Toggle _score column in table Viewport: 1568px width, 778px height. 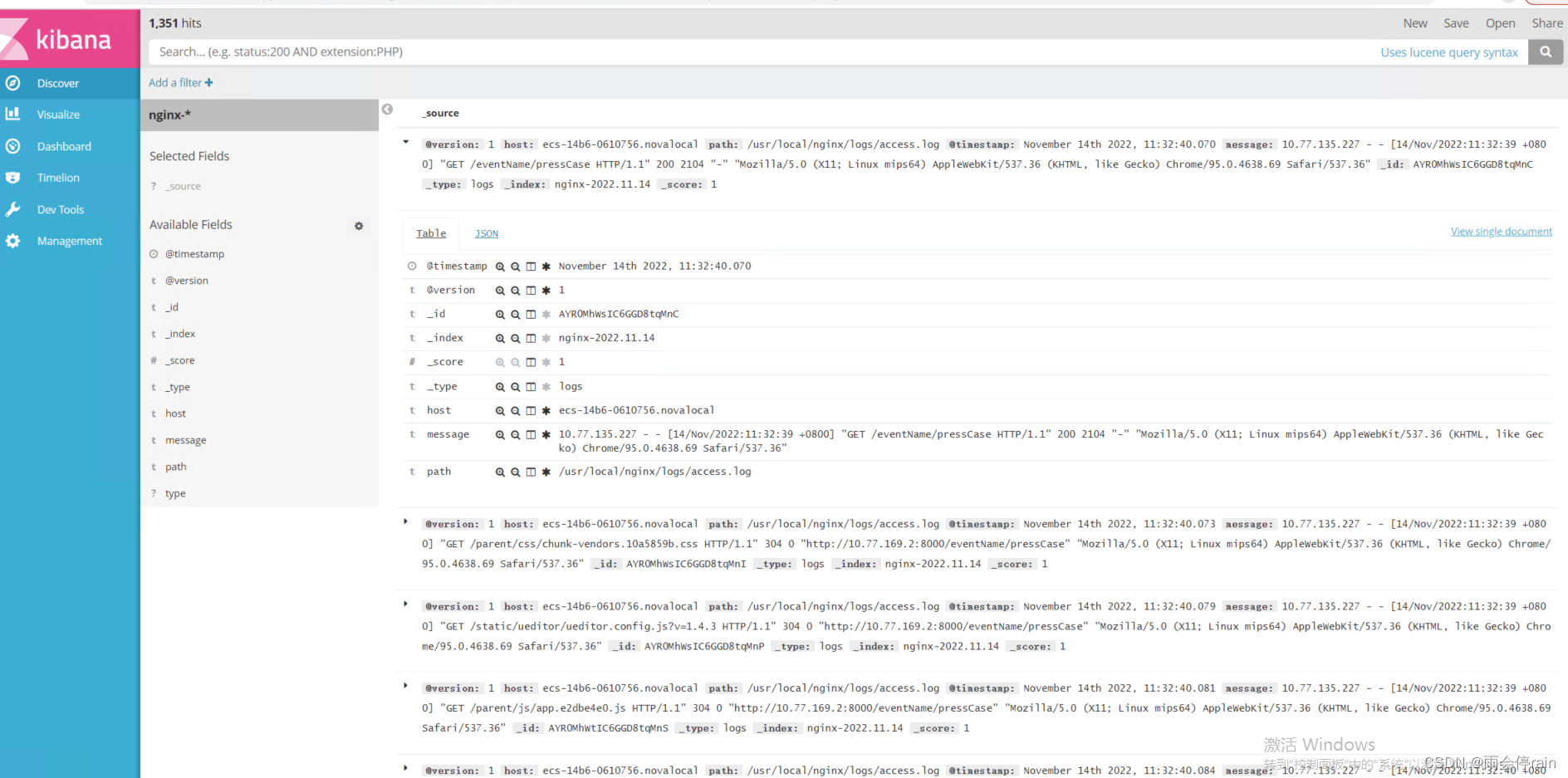[x=531, y=363]
